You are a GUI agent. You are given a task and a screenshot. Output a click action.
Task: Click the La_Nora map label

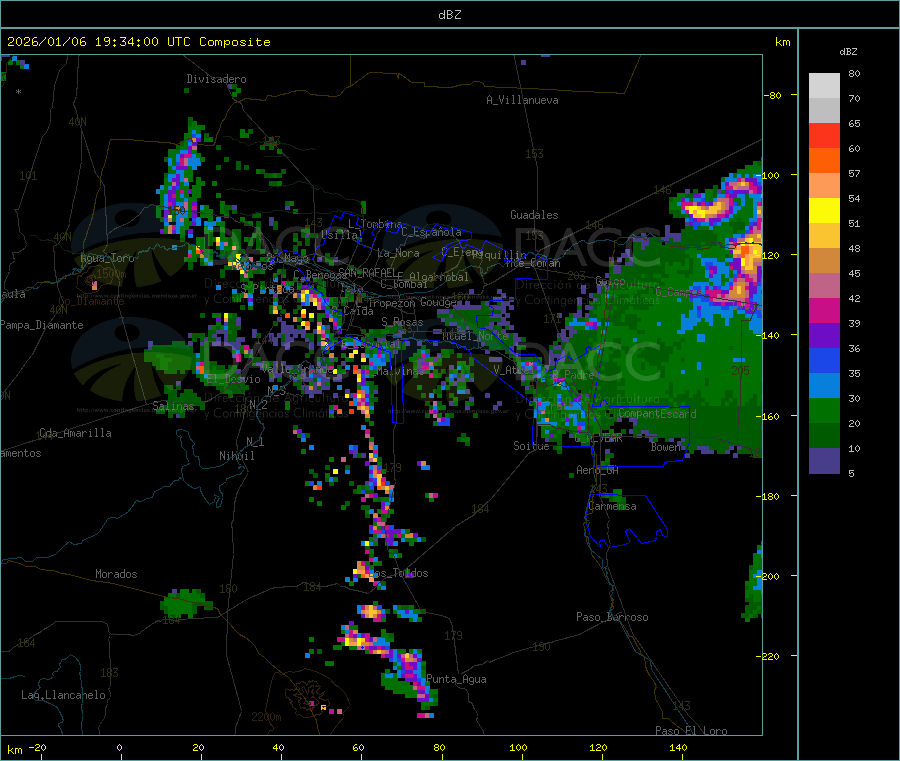[x=398, y=253]
